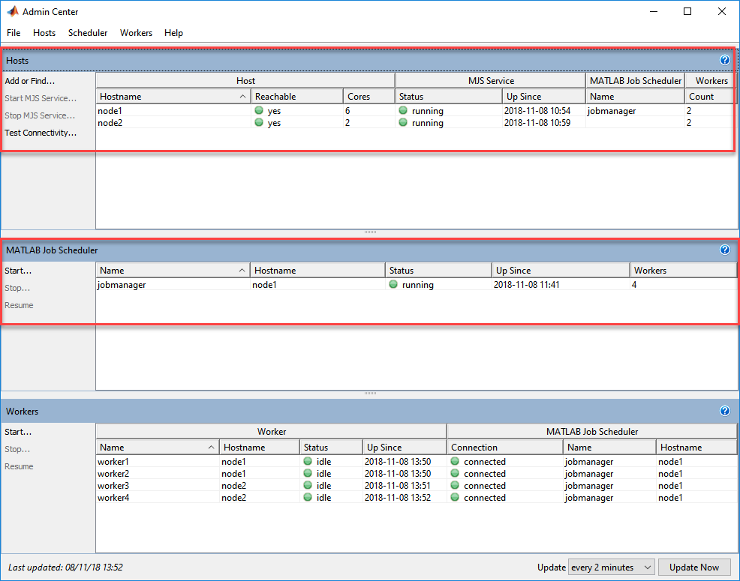Open help icon in Workers panel
The width and height of the screenshot is (740, 581).
pyautogui.click(x=725, y=411)
